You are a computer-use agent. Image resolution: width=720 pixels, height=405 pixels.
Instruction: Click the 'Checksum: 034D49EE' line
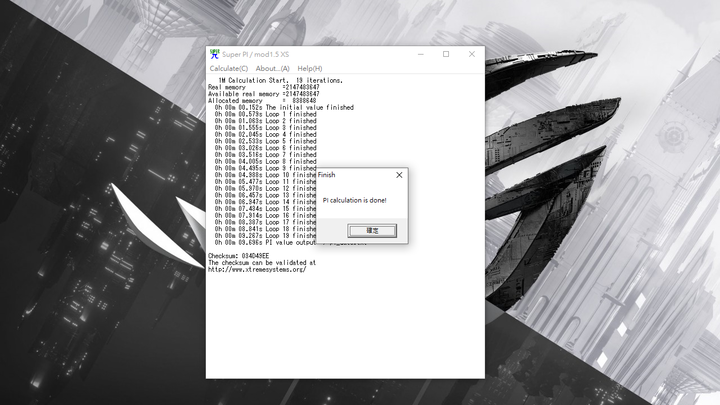(x=239, y=256)
